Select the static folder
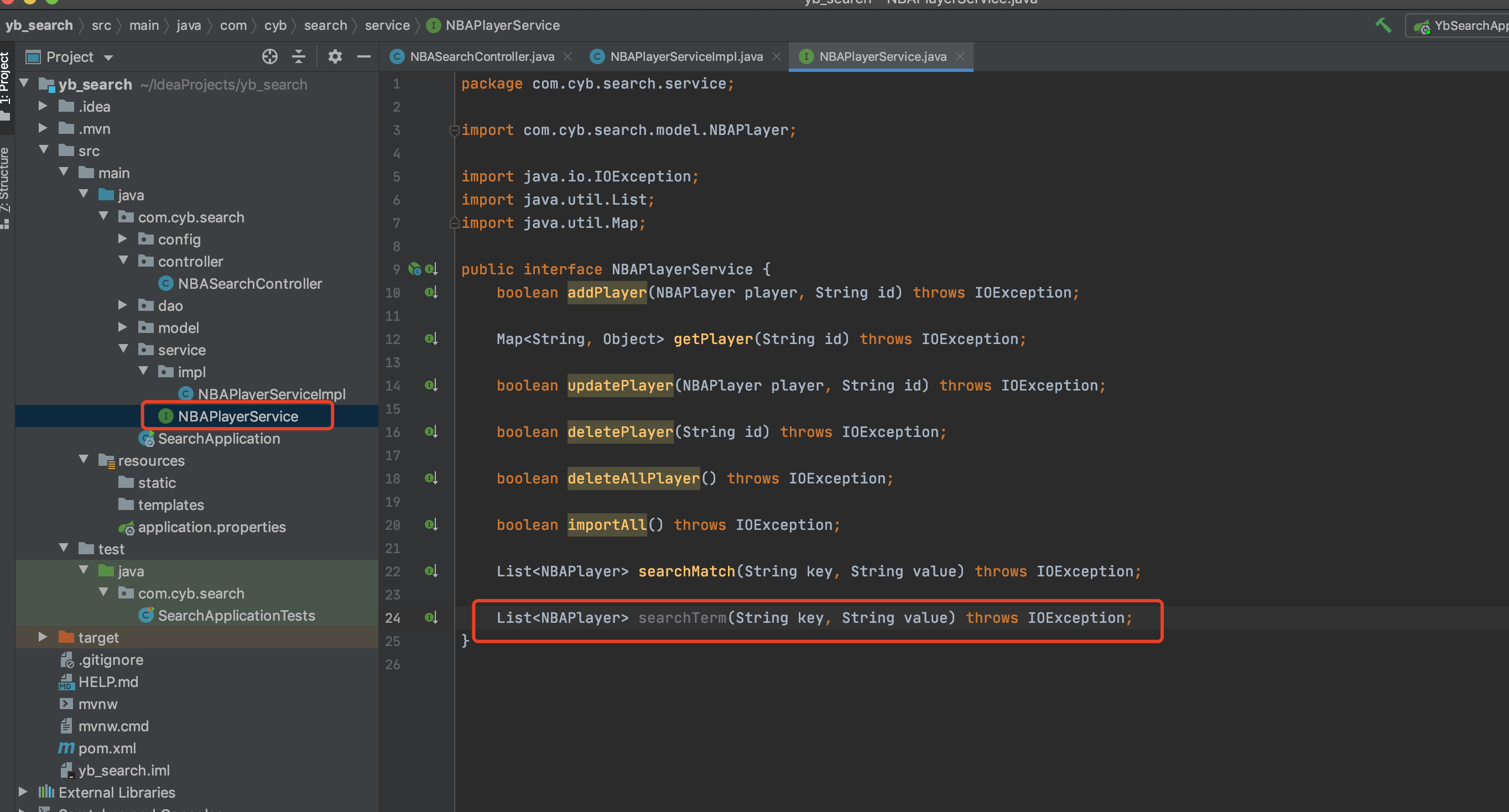 pos(157,482)
